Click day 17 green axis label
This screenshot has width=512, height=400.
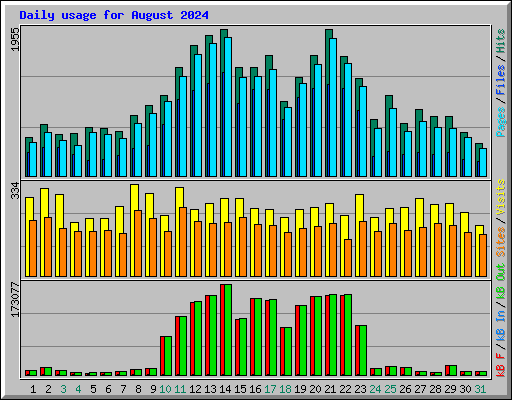pyautogui.click(x=270, y=389)
